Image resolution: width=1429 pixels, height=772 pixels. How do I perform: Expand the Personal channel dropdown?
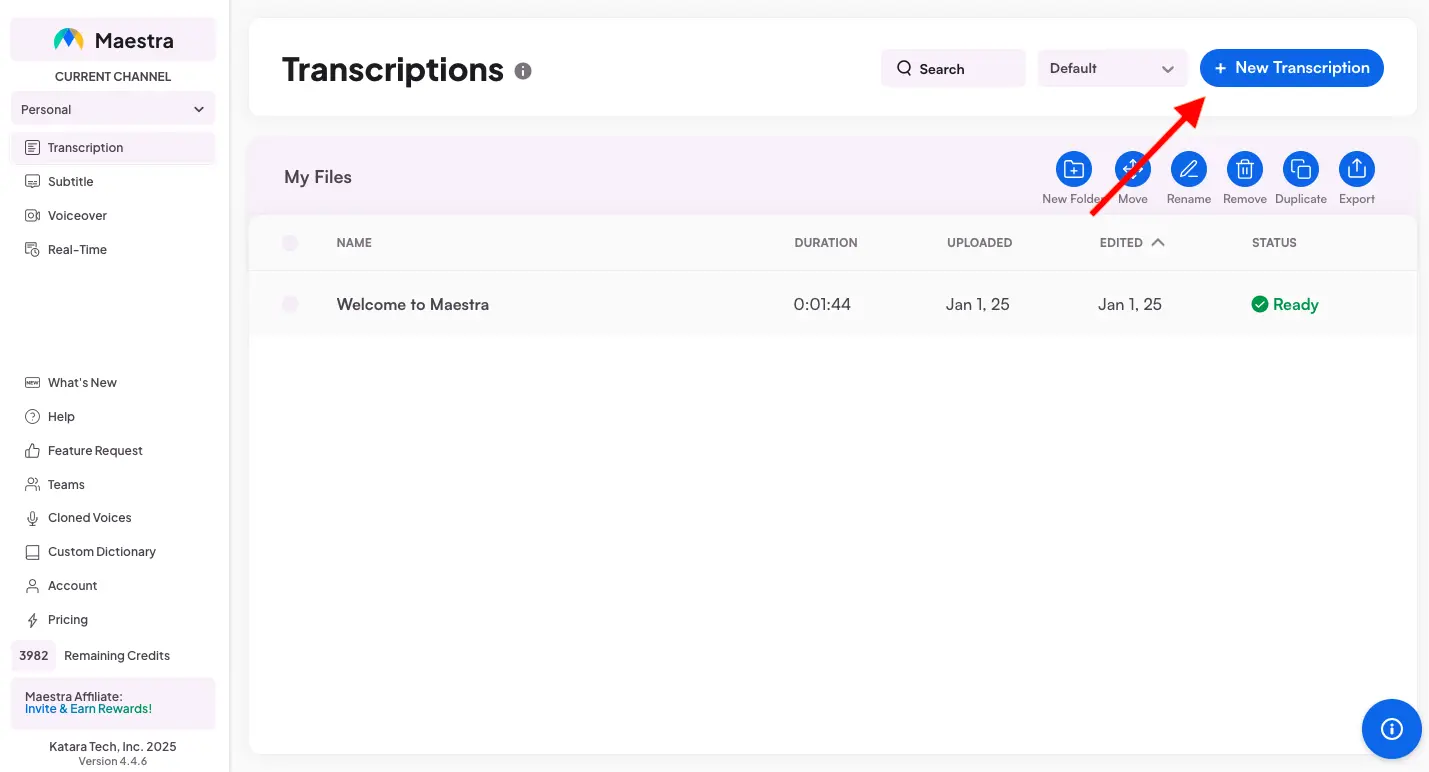pyautogui.click(x=112, y=108)
